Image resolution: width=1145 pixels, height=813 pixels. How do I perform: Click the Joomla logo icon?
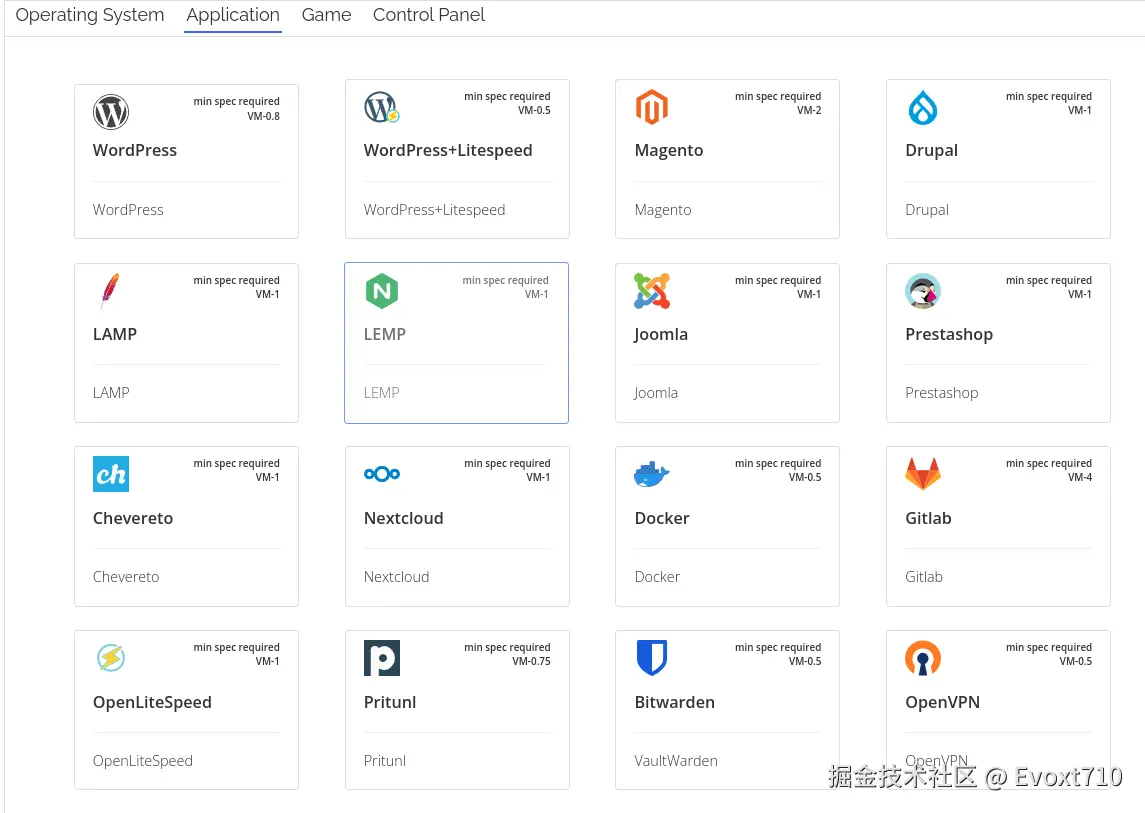652,291
